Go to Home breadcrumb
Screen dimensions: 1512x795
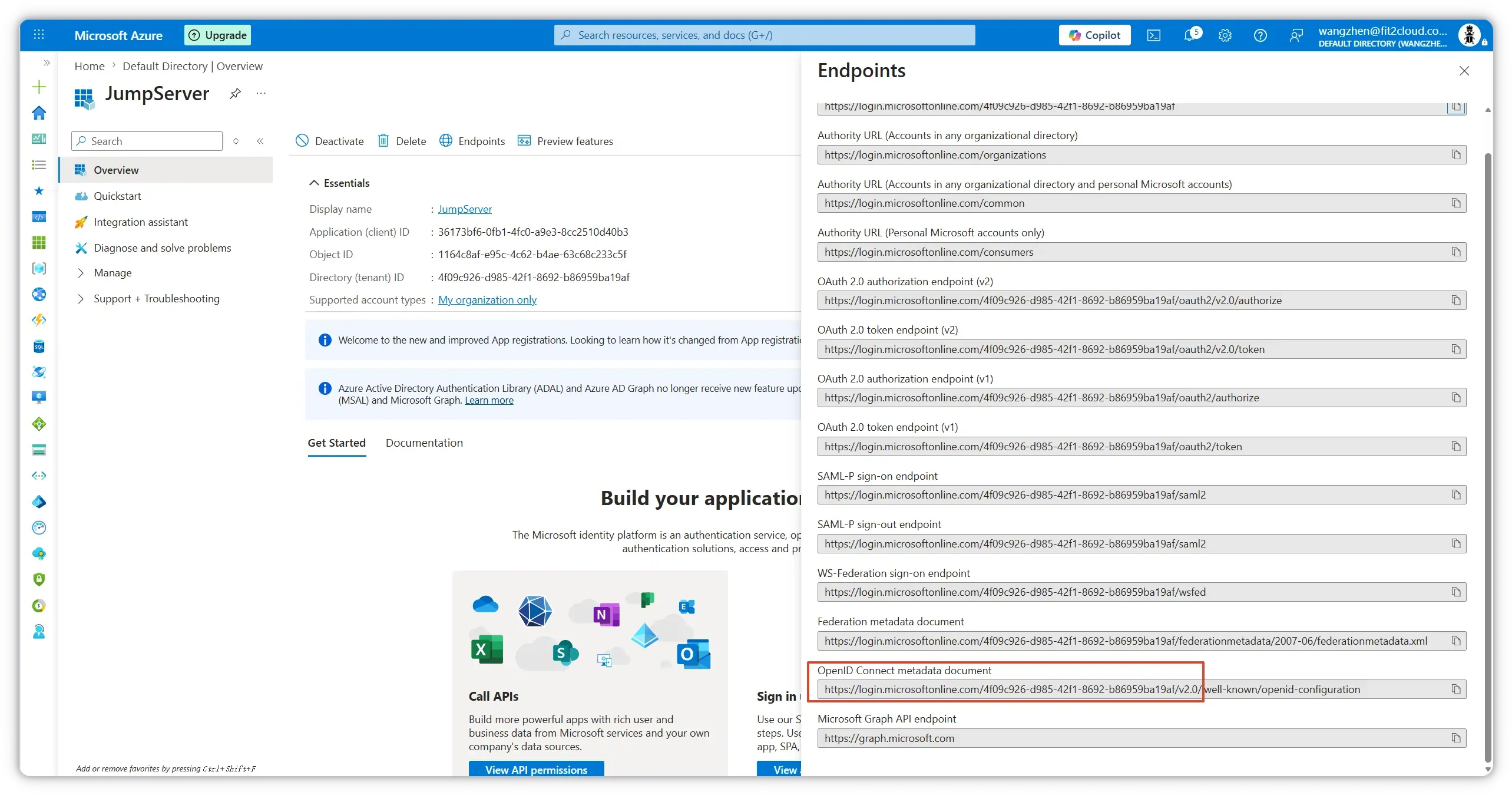(90, 66)
